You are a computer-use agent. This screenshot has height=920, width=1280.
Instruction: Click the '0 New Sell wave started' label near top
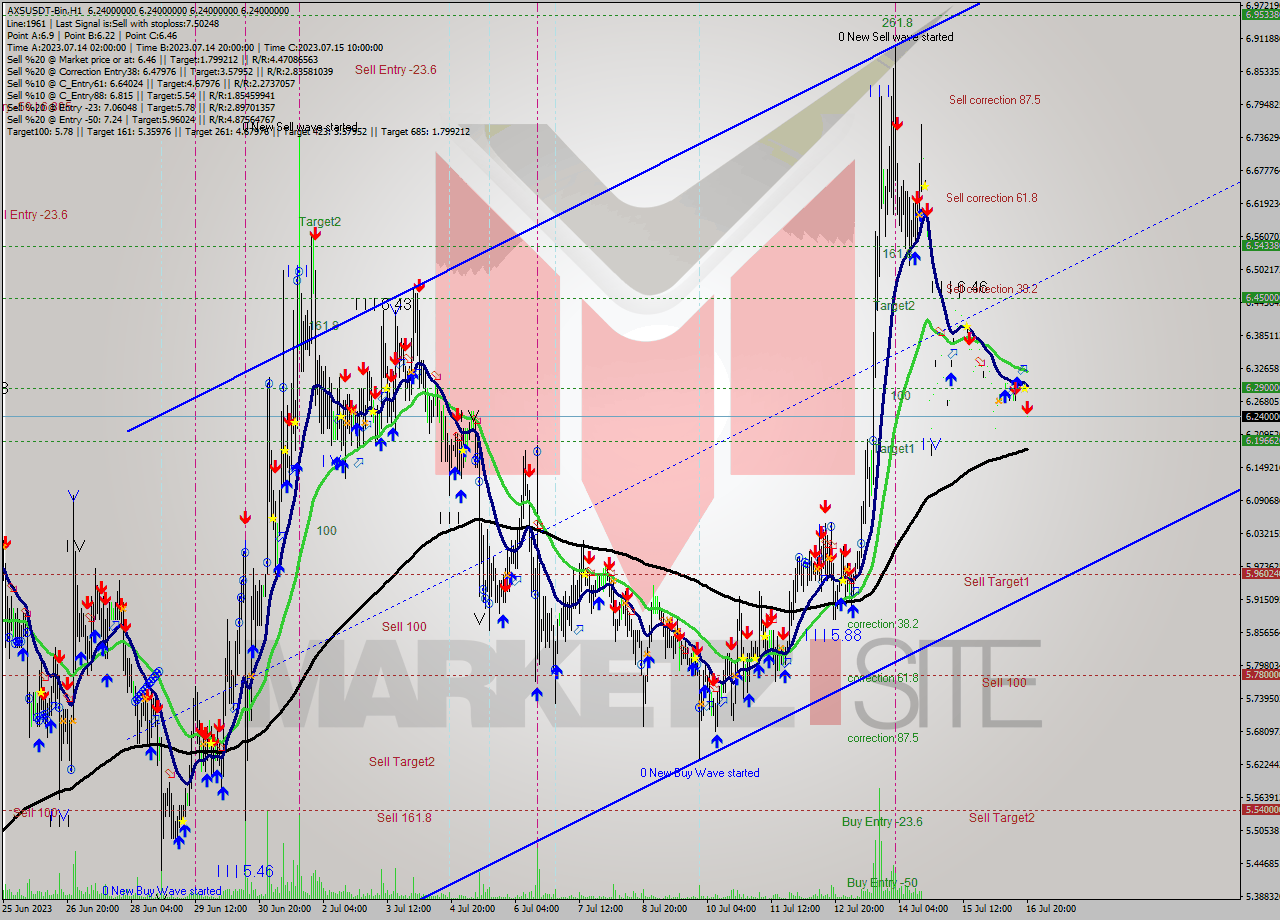(895, 37)
